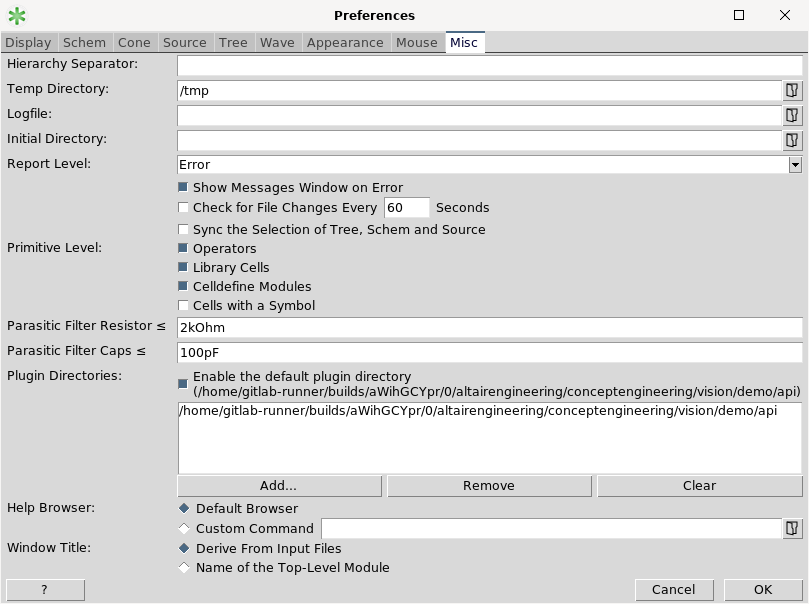This screenshot has height=604, width=809.
Task: Select Custom Command radio button
Action: (184, 528)
